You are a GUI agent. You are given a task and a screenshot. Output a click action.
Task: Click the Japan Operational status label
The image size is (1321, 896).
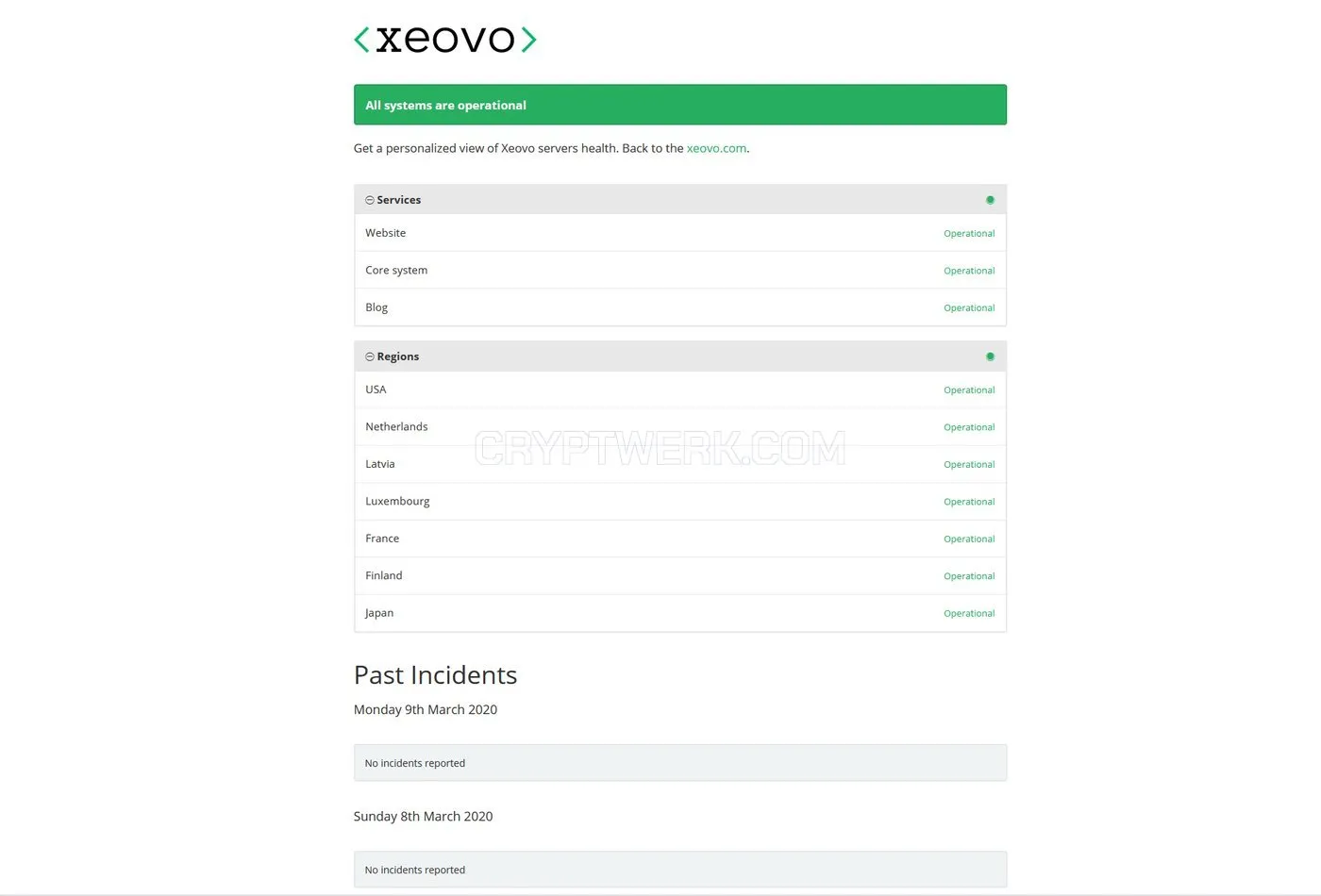coord(969,613)
